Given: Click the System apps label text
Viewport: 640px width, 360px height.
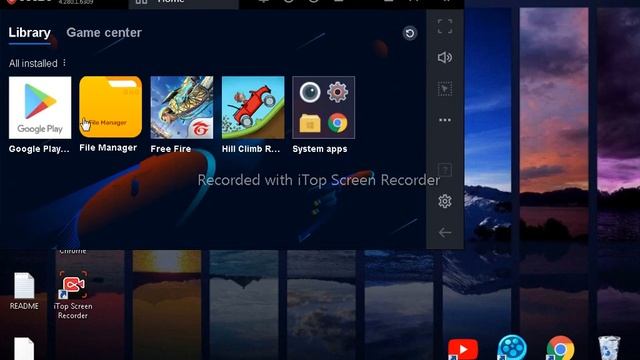Looking at the screenshot, I should [320, 149].
